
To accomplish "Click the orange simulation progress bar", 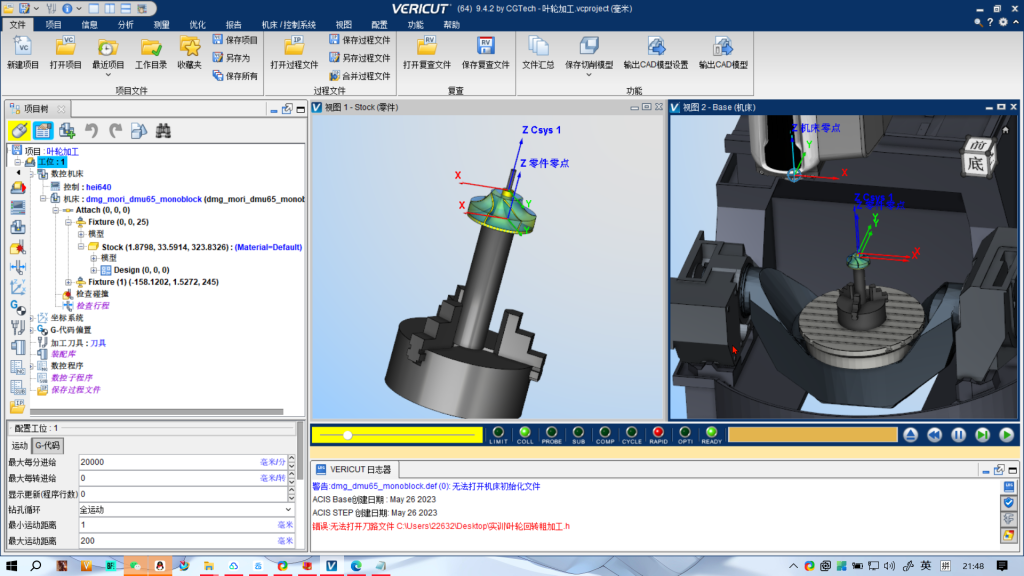I will pyautogui.click(x=812, y=435).
